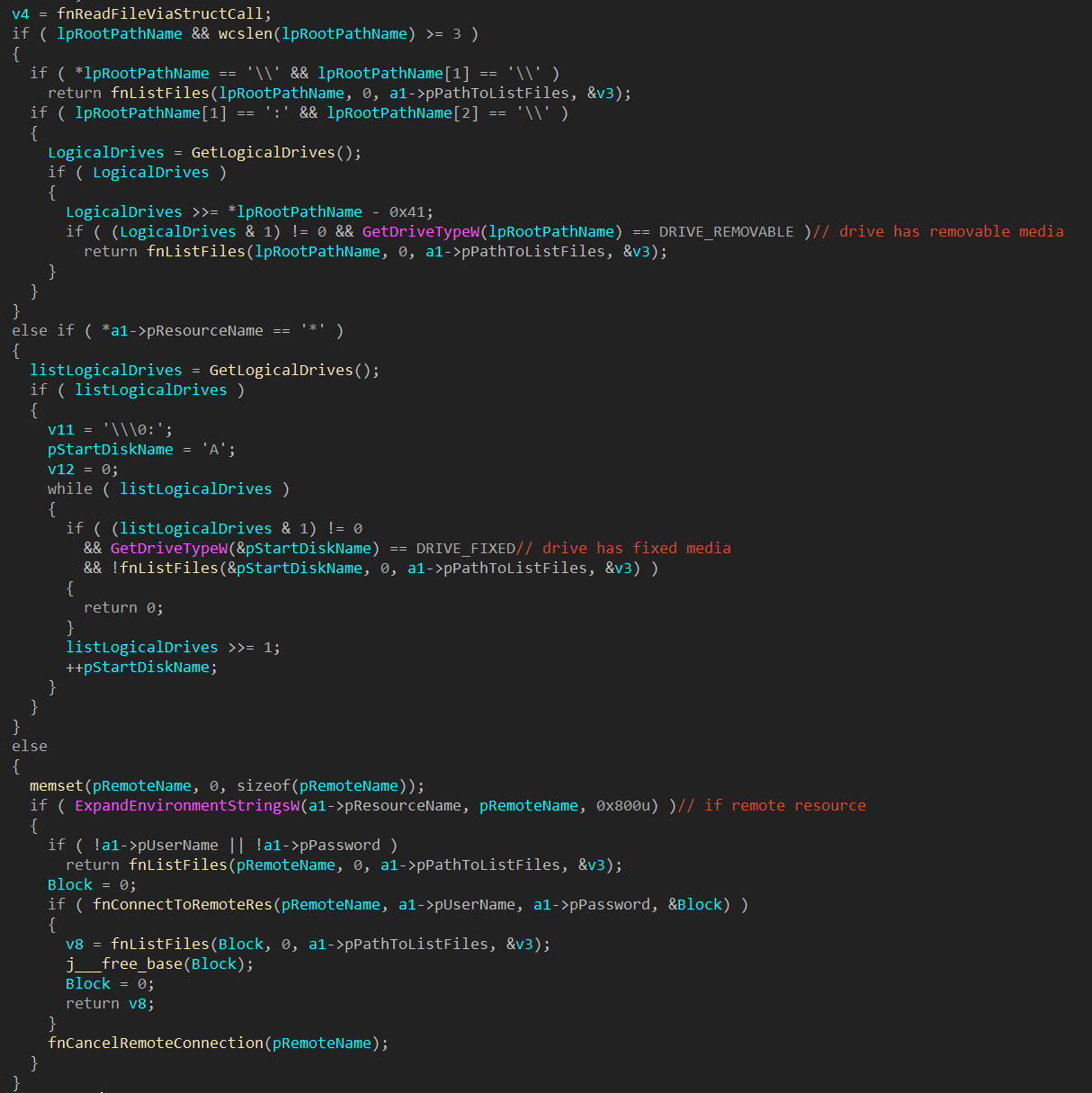Click fnCancelRemoteConnection function name
The height and width of the screenshot is (1093, 1092).
(156, 1043)
